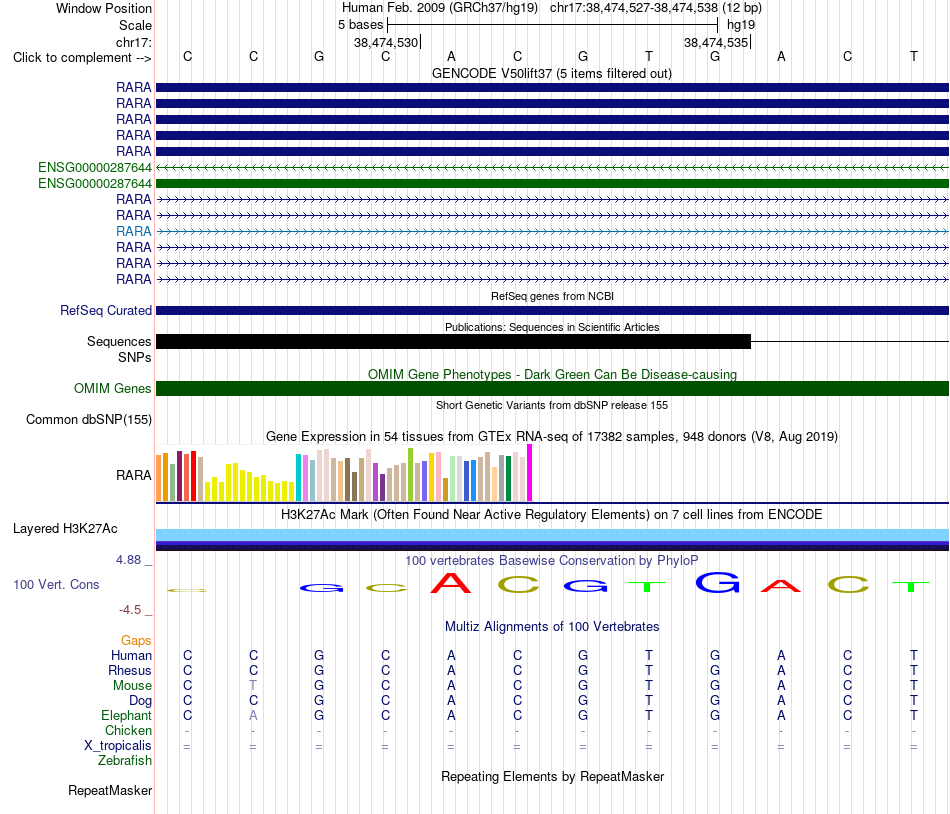Screen dimensions: 950x814
Task: Click the Sequences track label
Action: tap(119, 342)
